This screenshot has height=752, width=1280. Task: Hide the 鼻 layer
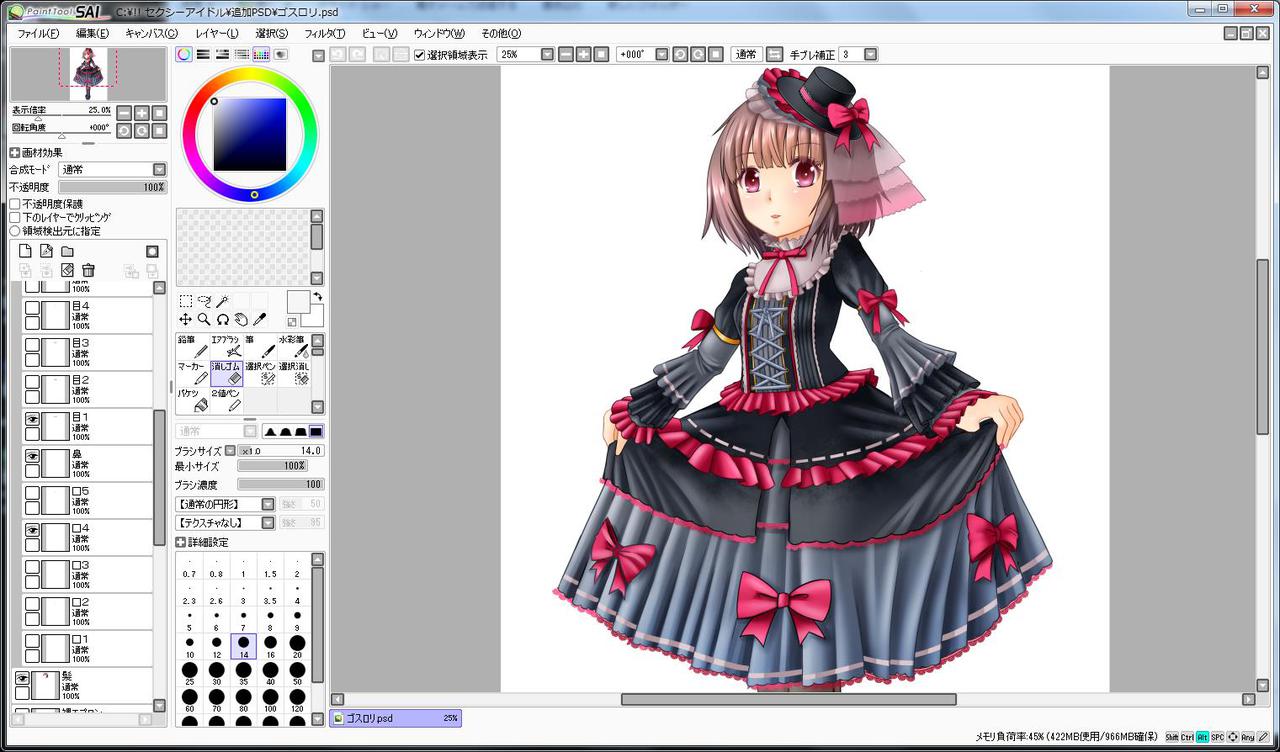coord(32,458)
